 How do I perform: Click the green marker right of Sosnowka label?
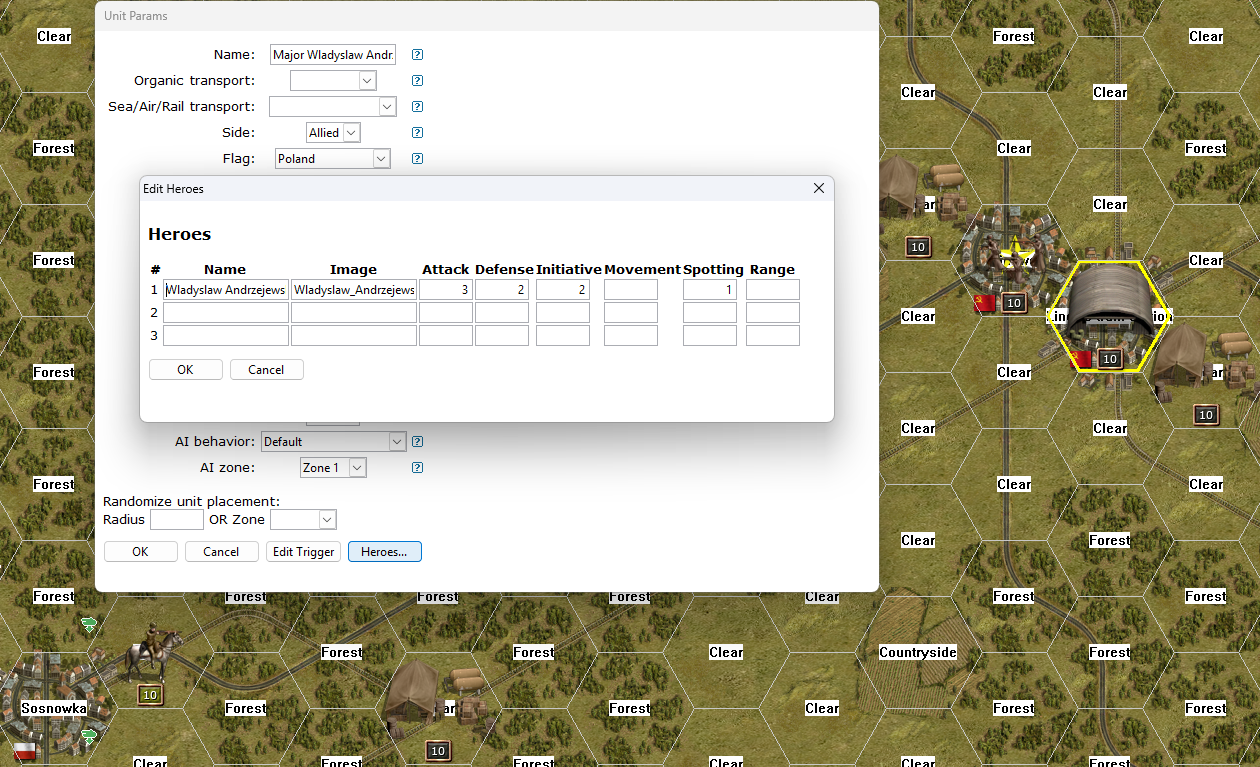click(x=90, y=737)
